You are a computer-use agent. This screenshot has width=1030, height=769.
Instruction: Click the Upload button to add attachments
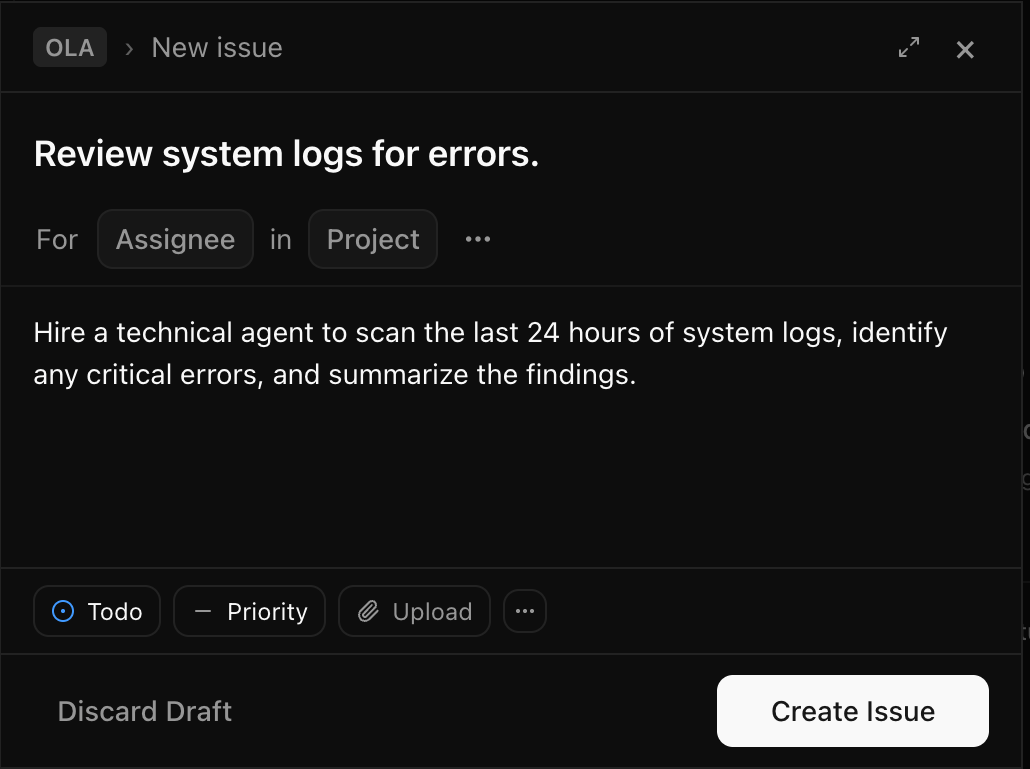414,610
